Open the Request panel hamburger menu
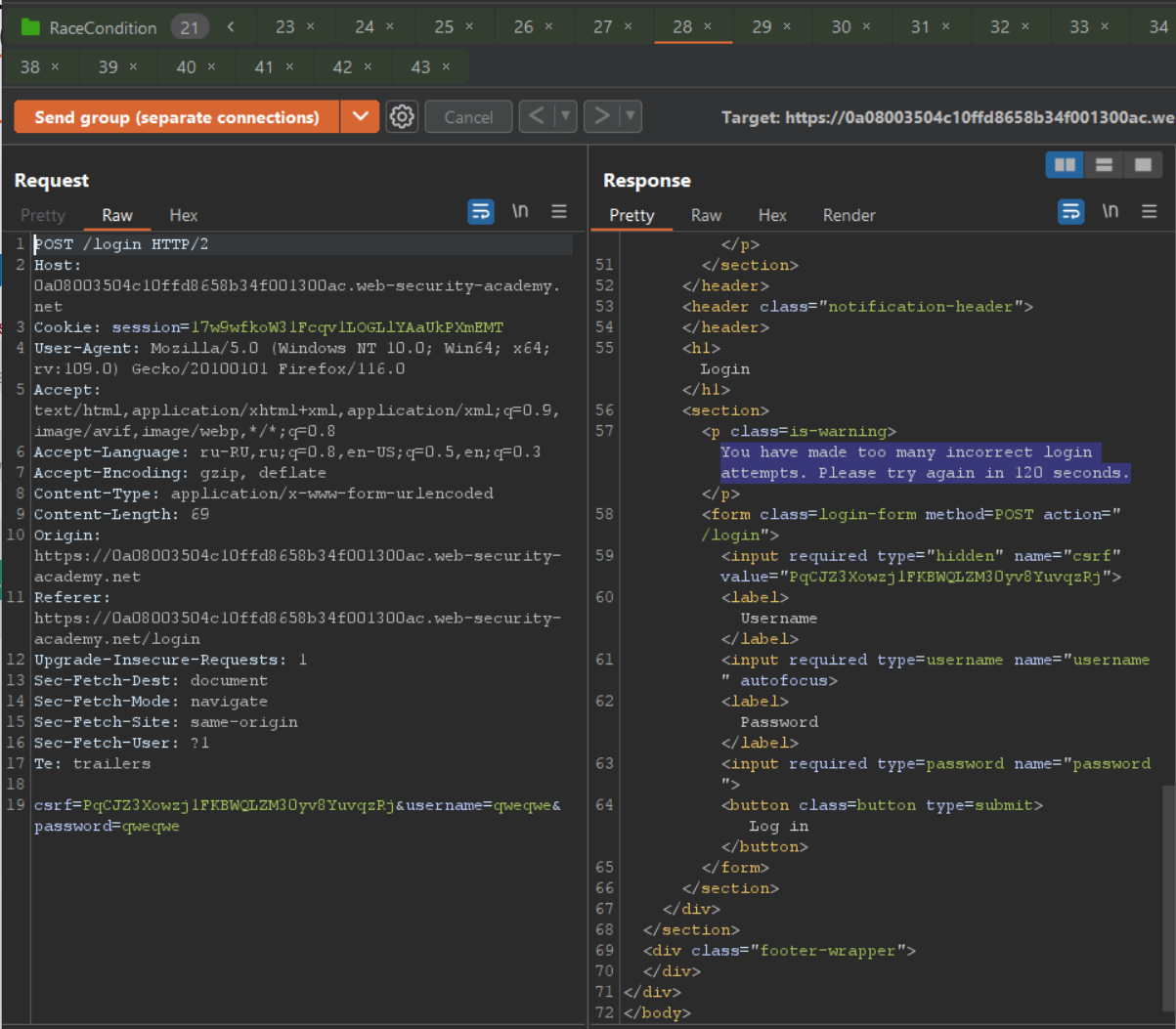Viewport: 1176px width, 1029px height. click(x=559, y=212)
